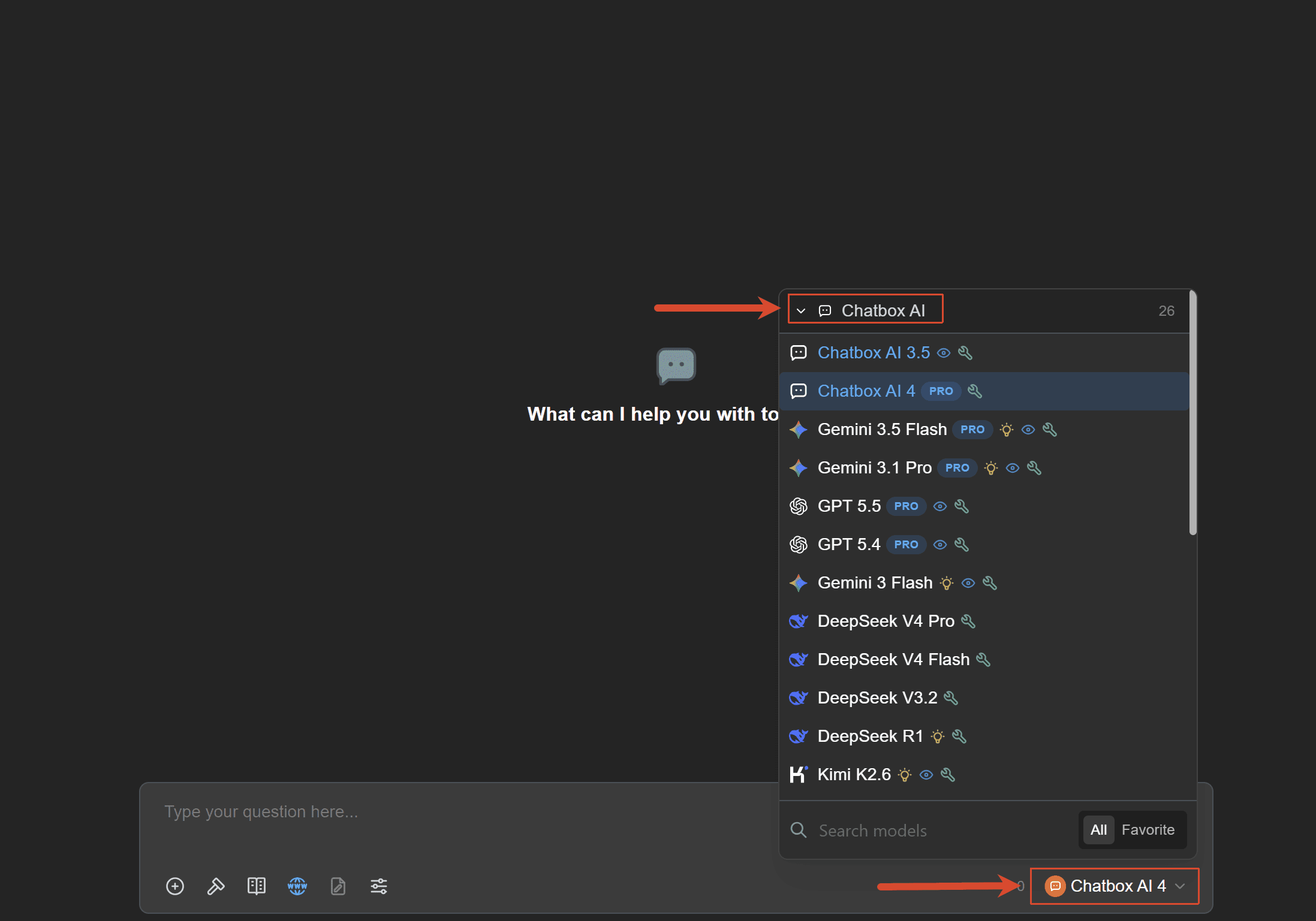The image size is (1316, 921).
Task: Click the wrench icon on GPT 5.4
Action: pos(962,545)
